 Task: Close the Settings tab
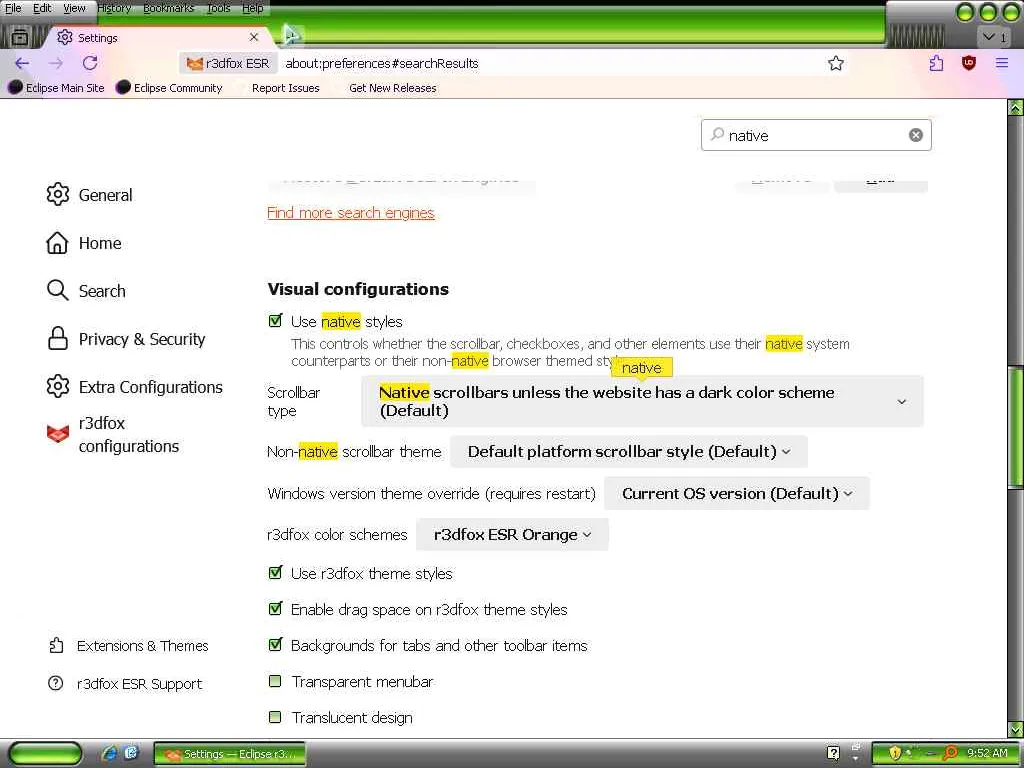pos(254,37)
